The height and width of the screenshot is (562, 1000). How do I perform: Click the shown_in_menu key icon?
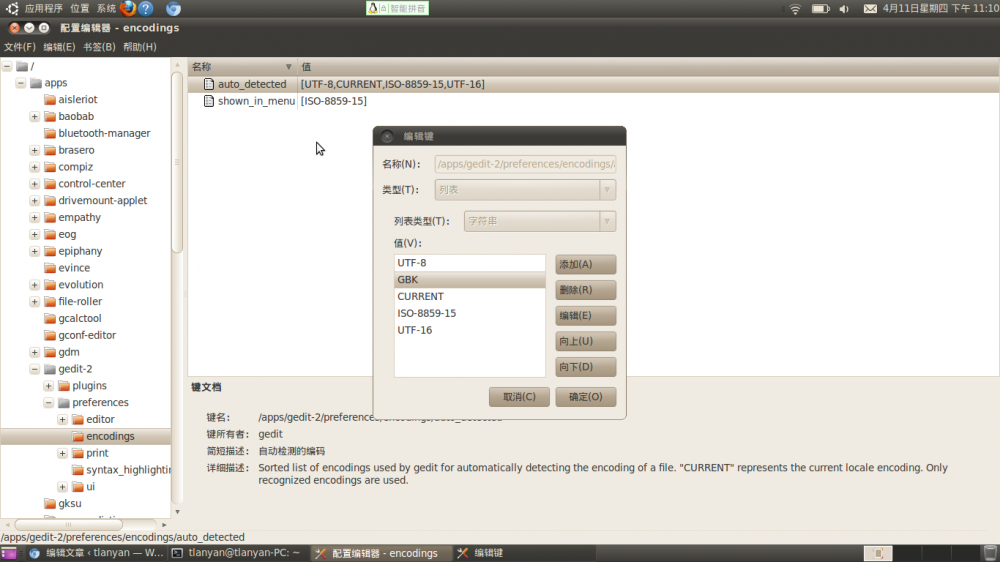click(208, 101)
